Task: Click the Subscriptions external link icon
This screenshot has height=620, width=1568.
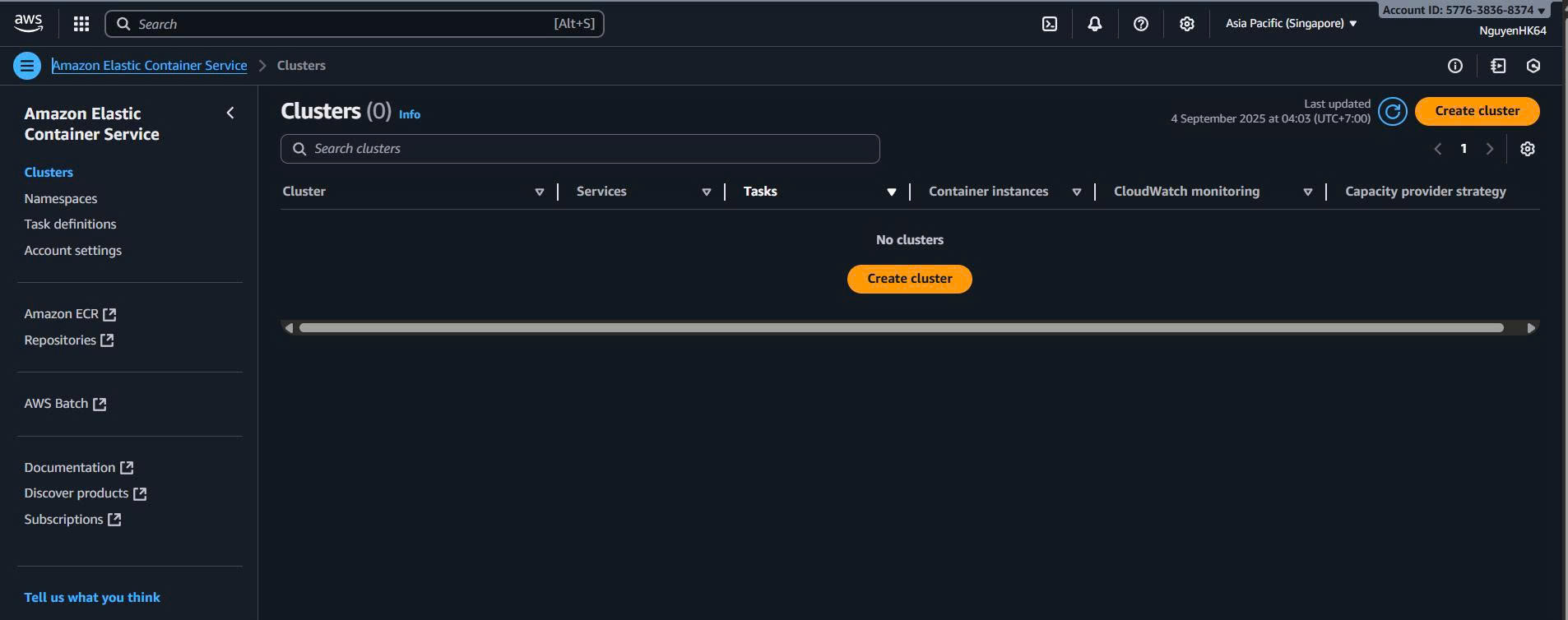Action: (x=114, y=520)
